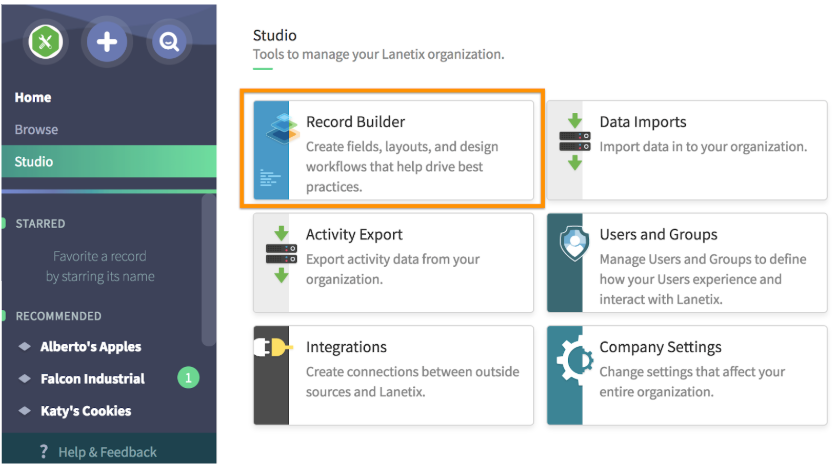Open Katy's Cookies recommended record
Screen dimensions: 837x466
[85, 410]
